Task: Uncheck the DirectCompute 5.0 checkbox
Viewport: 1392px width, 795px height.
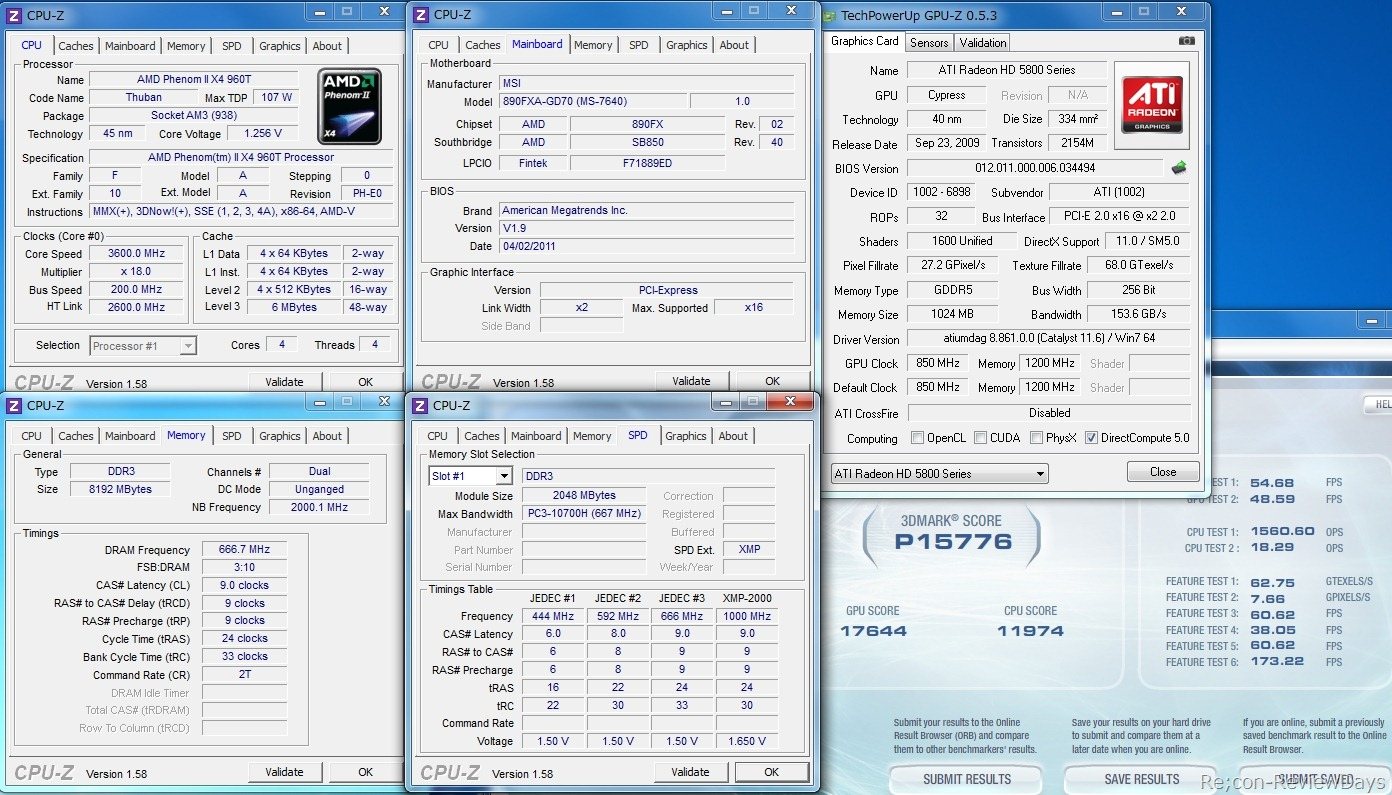Action: (x=1091, y=438)
